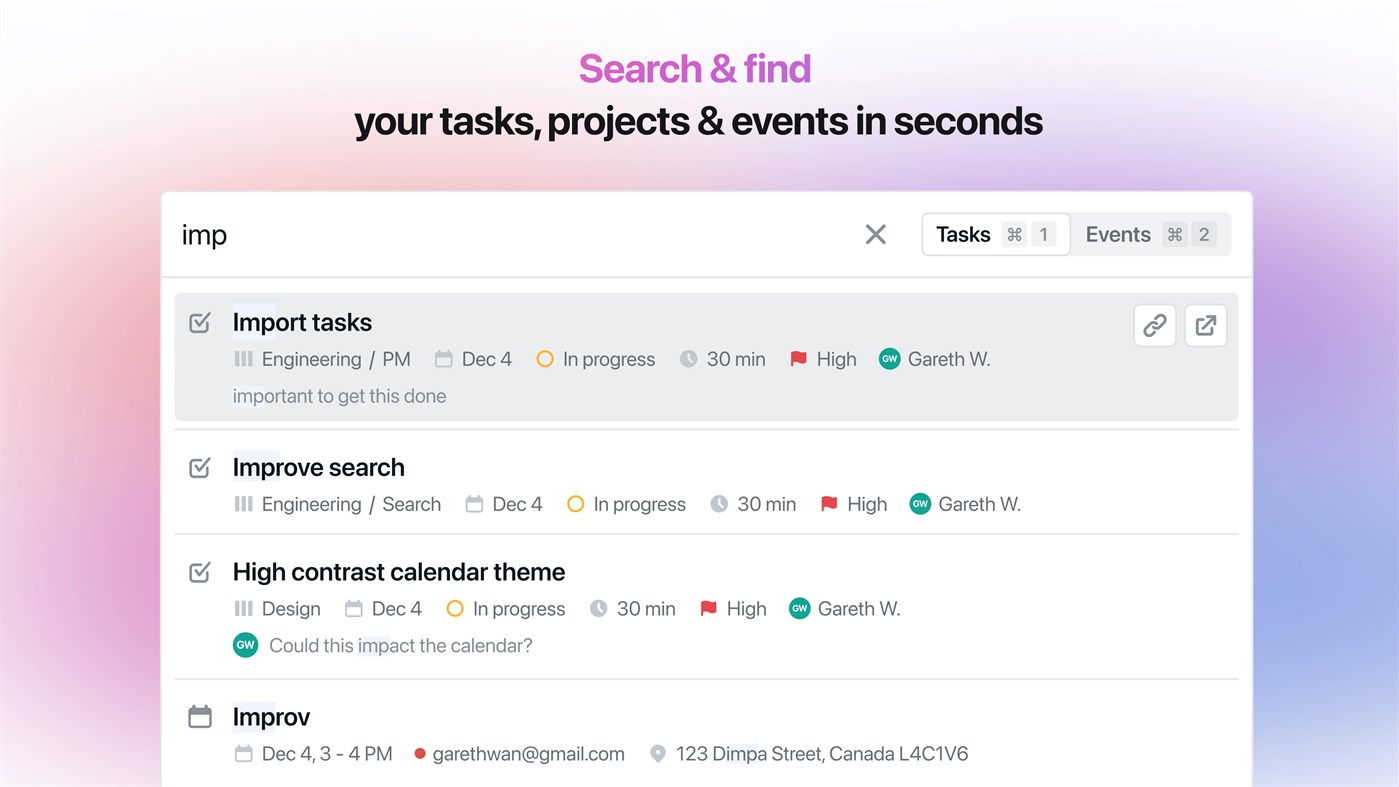Screen dimensions: 1399x787
Task: Mark Import tasks as complete
Action: [x=199, y=322]
